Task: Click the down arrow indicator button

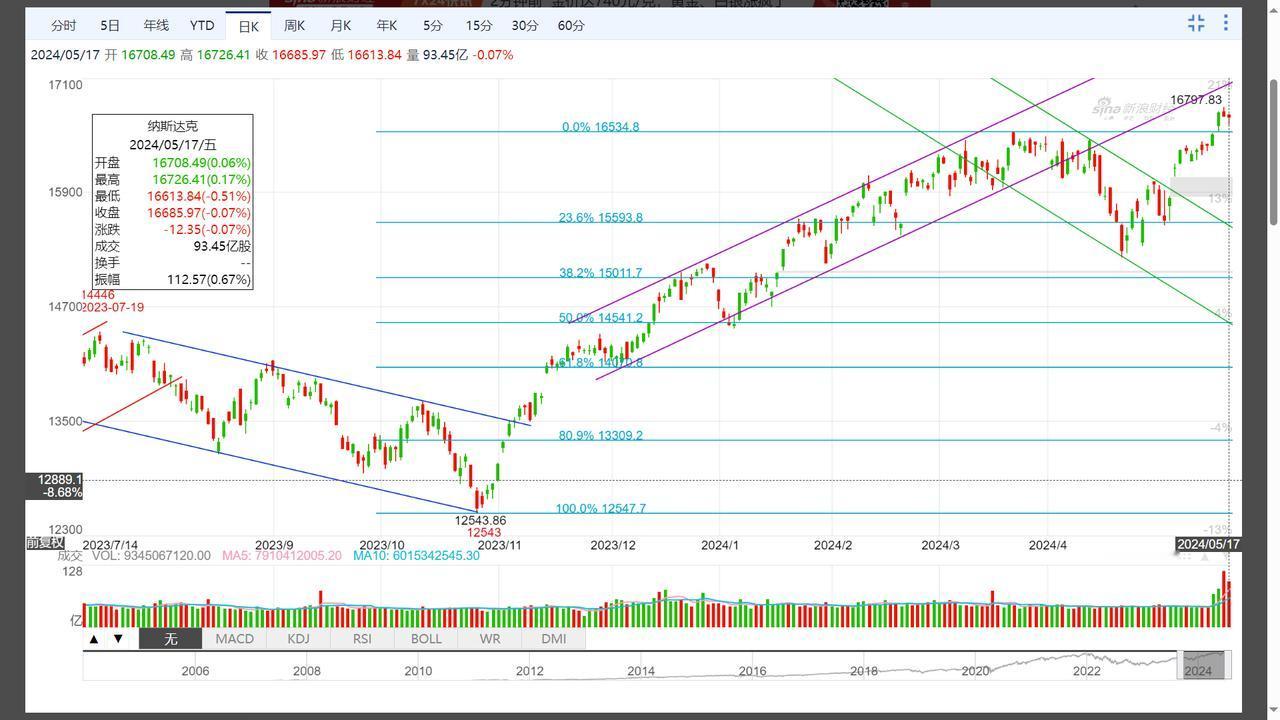Action: tap(118, 638)
